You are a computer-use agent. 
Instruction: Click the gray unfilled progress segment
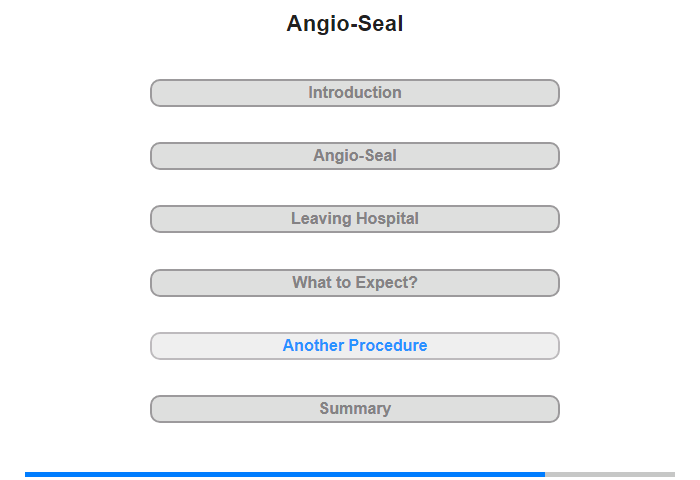click(x=610, y=474)
